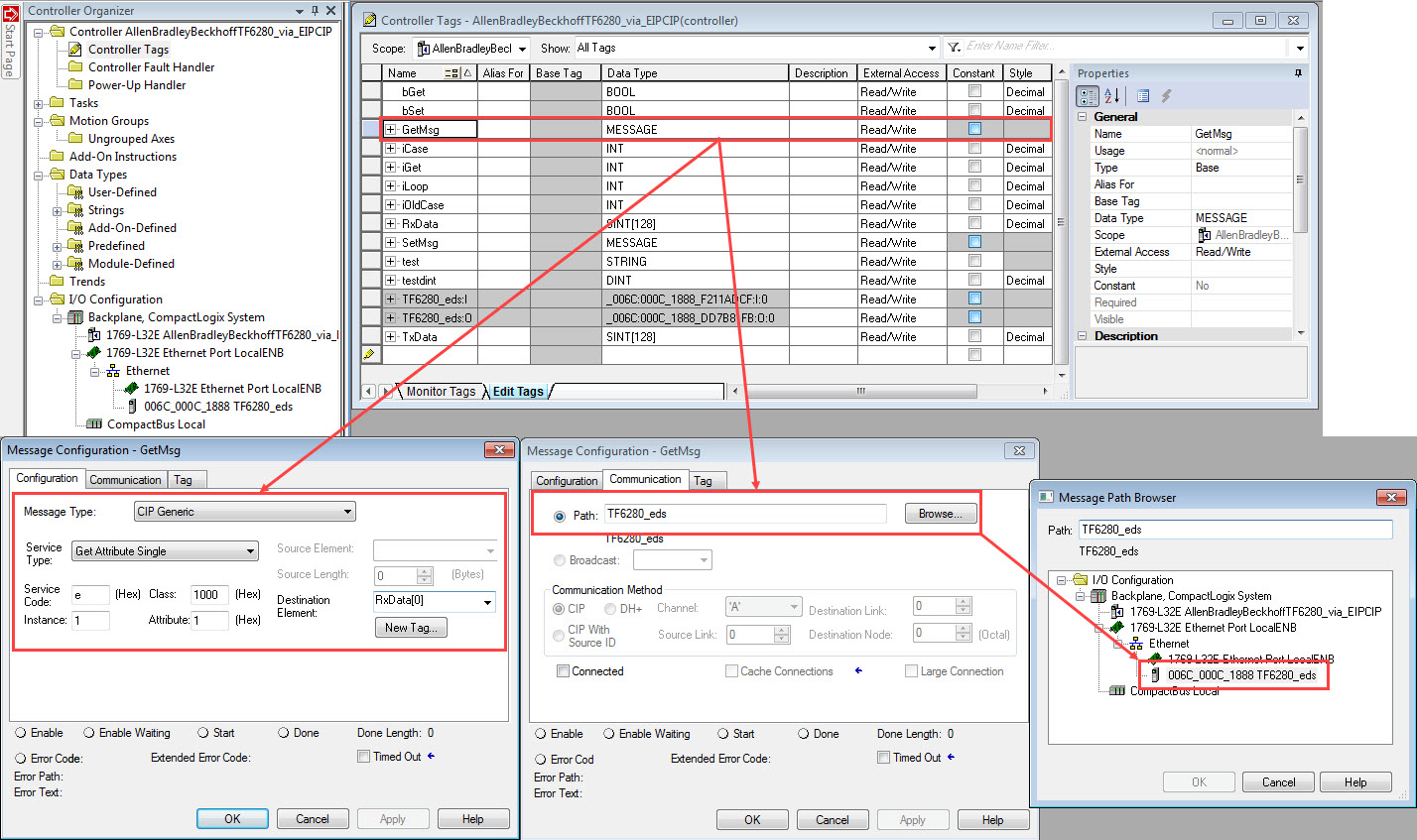Sort Properties alphabetically with A-Z icon
1417x840 pixels.
point(1112,96)
